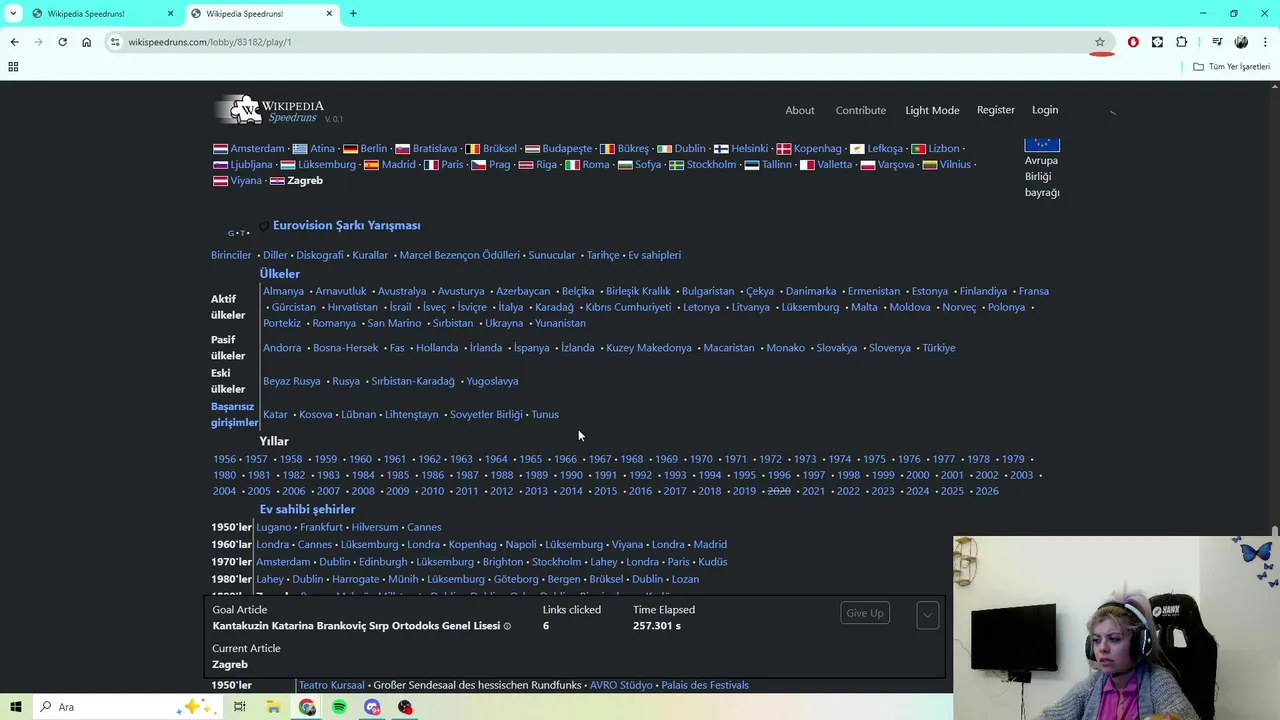Click the goal article info icon
Screen dimensions: 1280x720
(507, 626)
